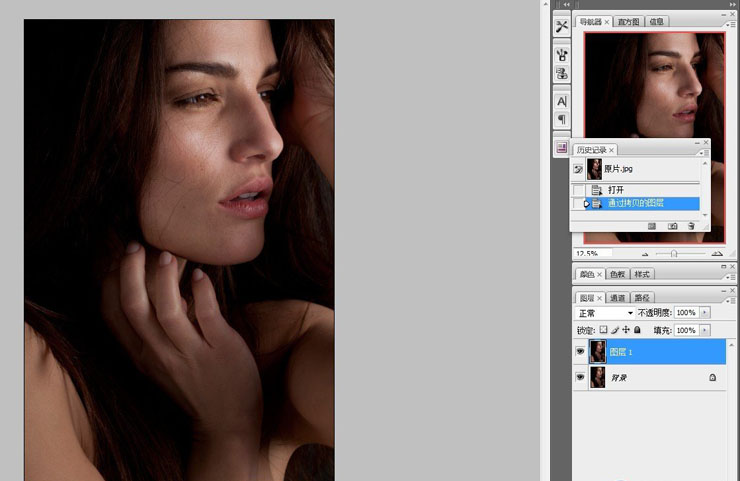Close the 颜色 tab with its x
Image resolution: width=740 pixels, height=481 pixels.
[599, 274]
